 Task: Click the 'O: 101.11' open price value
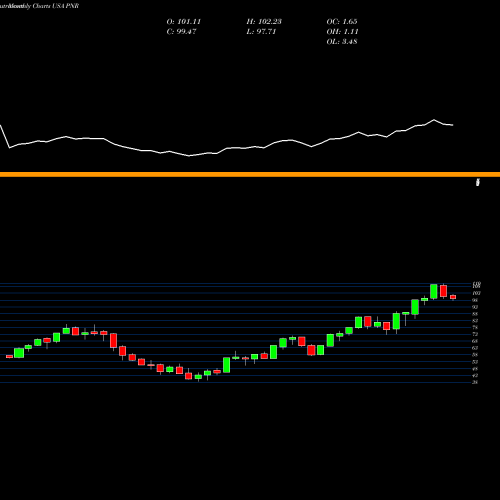pyautogui.click(x=184, y=22)
